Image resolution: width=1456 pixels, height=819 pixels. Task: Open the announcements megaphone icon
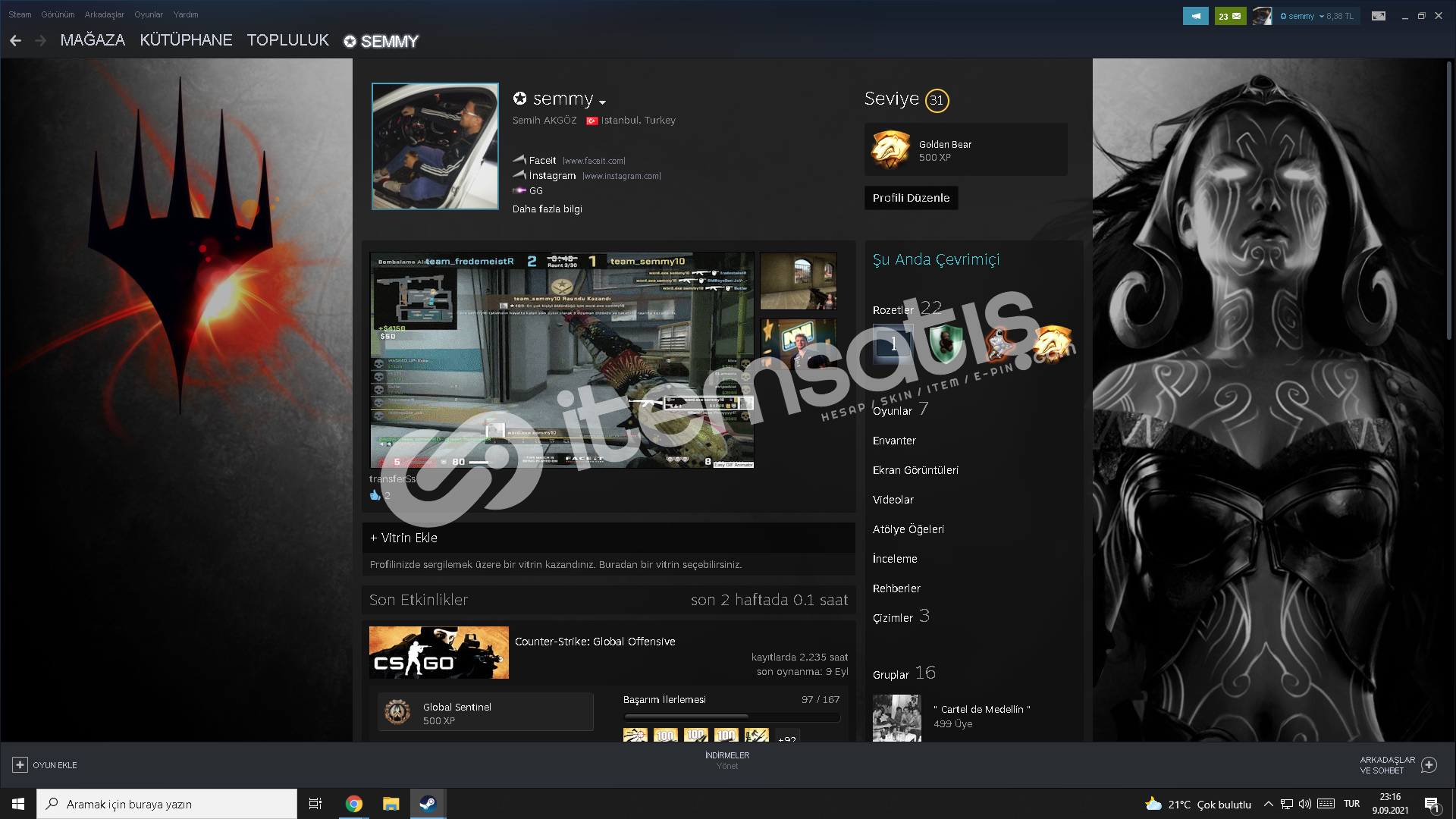tap(1195, 16)
